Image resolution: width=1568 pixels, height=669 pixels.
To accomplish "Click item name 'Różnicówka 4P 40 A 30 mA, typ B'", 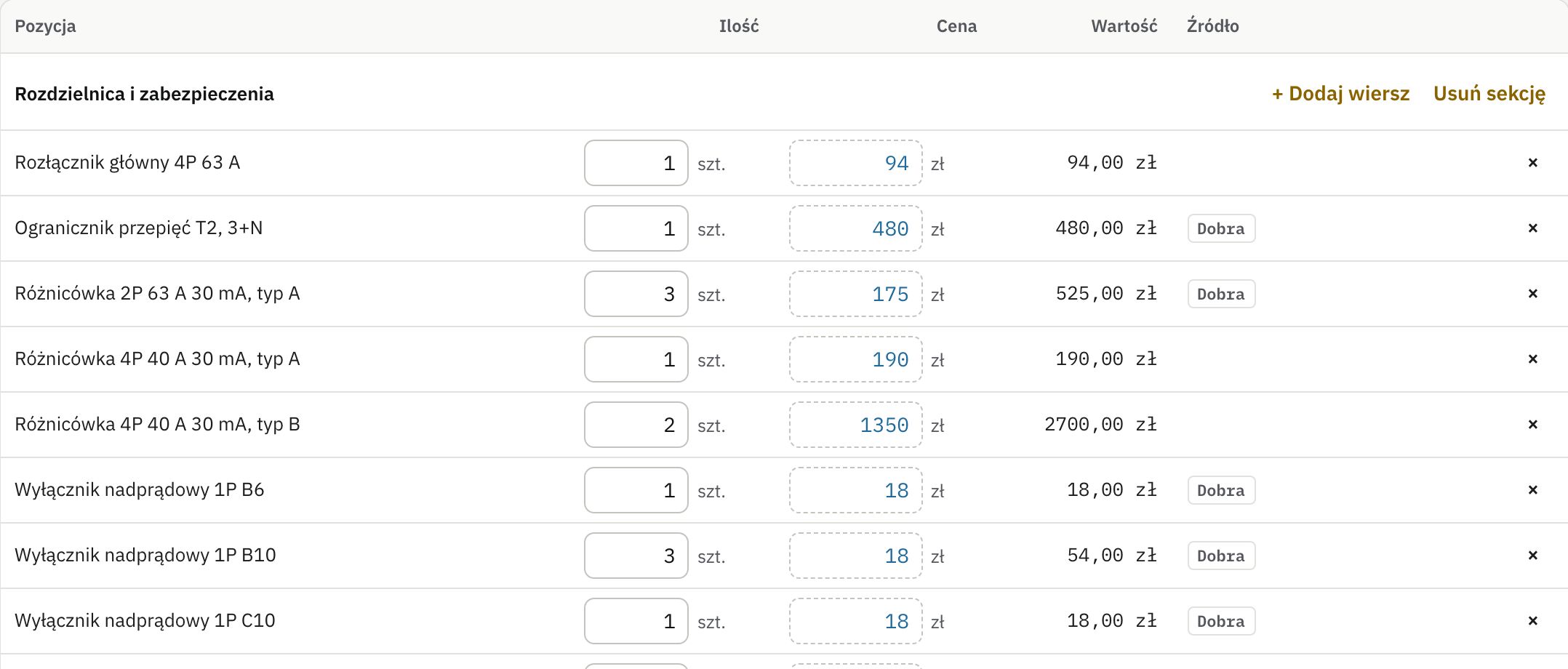I will (157, 425).
